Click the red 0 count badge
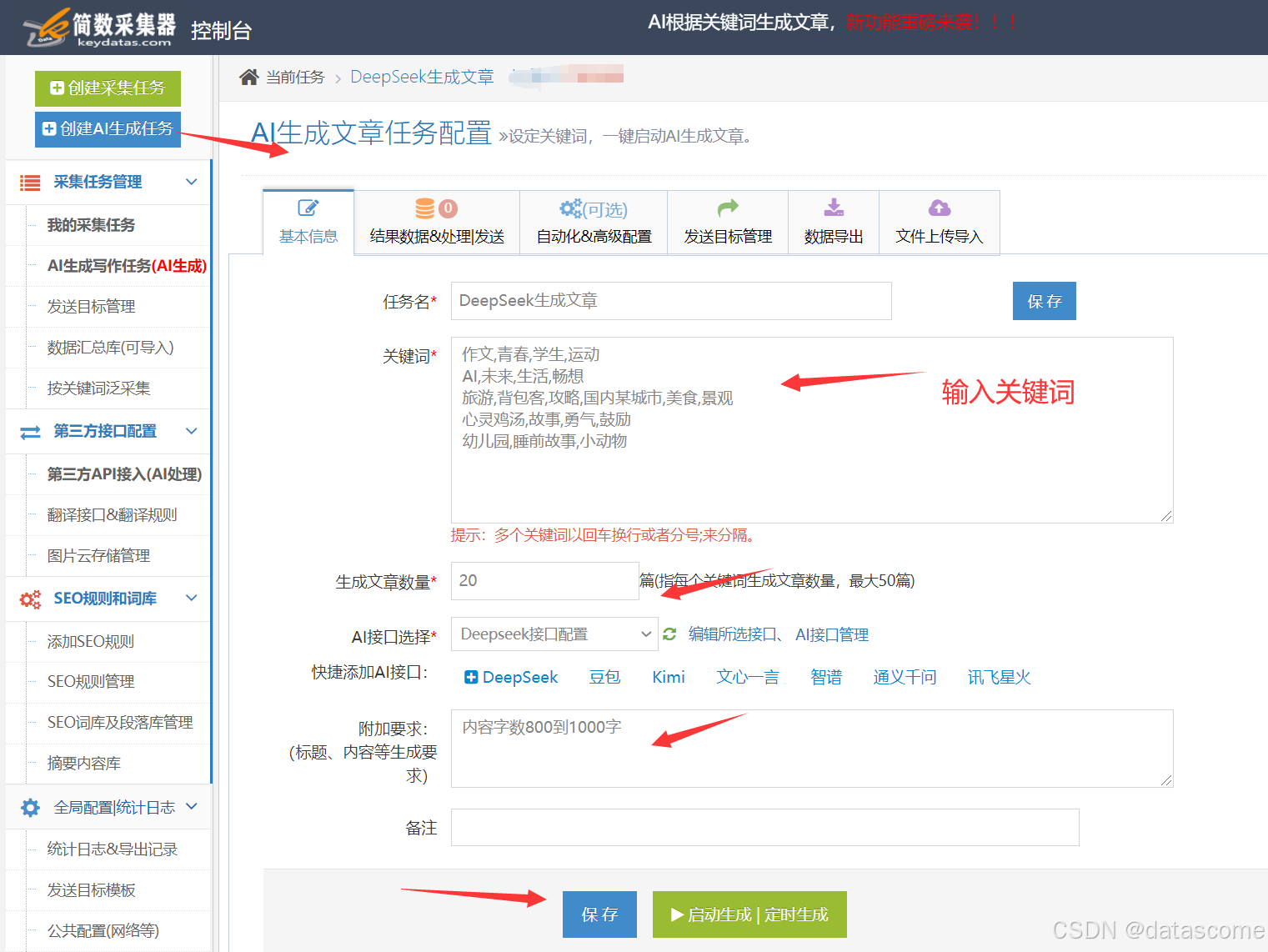 pos(449,208)
